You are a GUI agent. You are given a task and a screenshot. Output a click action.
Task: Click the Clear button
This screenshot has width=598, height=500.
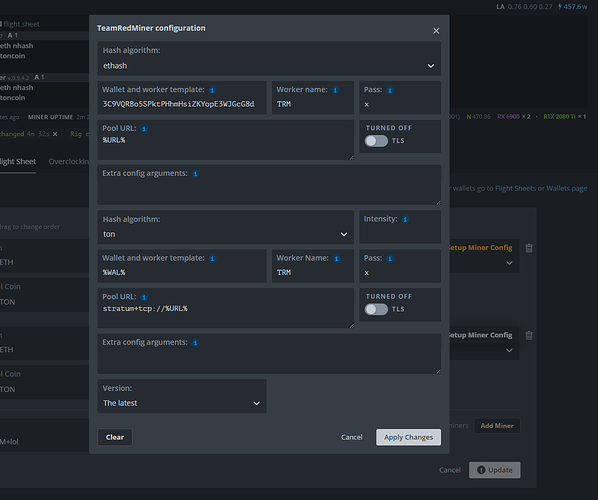coord(115,437)
